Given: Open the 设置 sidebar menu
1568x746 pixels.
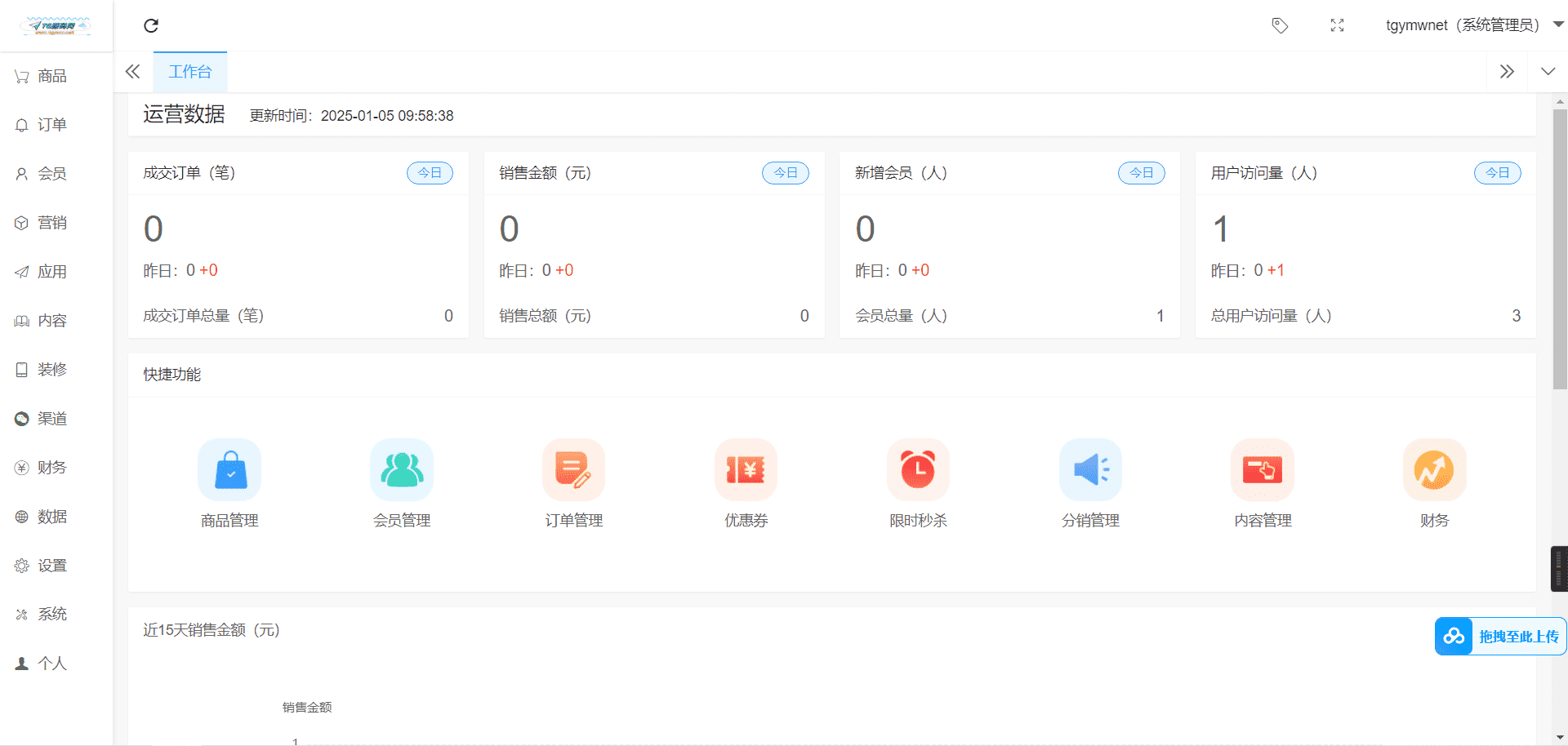Looking at the screenshot, I should tap(52, 566).
